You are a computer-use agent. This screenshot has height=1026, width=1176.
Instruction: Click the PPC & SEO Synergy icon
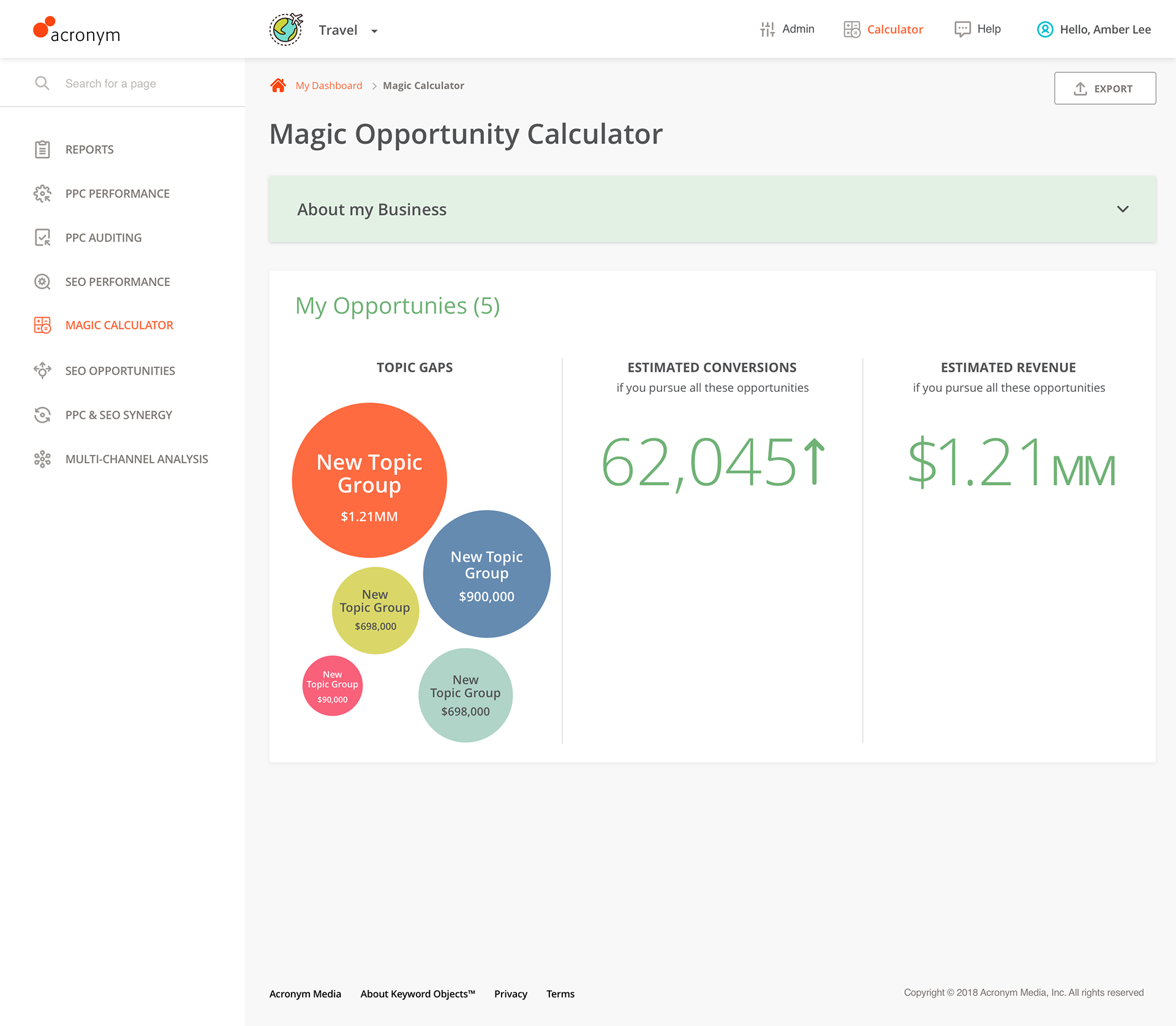coord(42,415)
